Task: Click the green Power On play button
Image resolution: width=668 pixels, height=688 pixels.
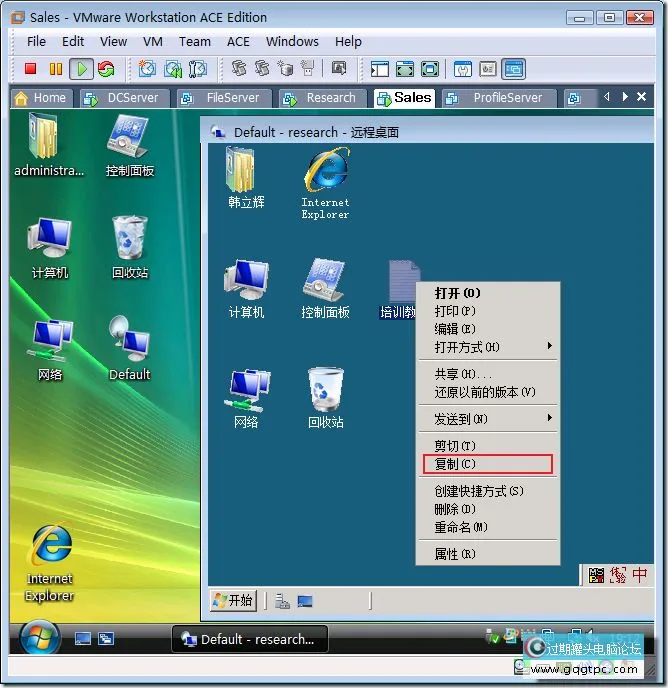Action: point(81,69)
